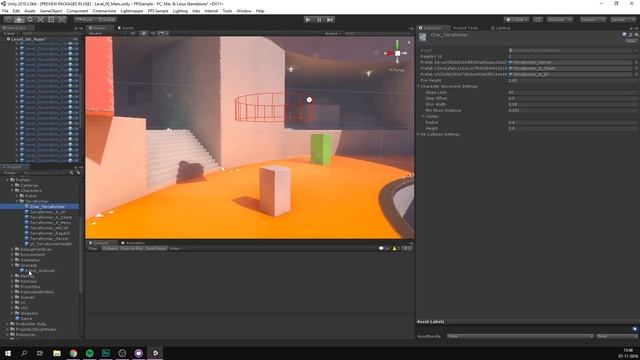Open the GameObject menu
The width and height of the screenshot is (640, 360).
click(51, 11)
